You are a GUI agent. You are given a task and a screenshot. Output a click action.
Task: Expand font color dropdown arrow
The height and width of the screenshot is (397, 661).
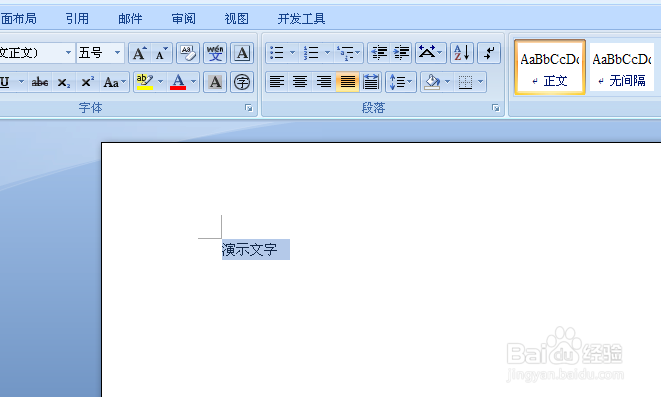coord(193,82)
